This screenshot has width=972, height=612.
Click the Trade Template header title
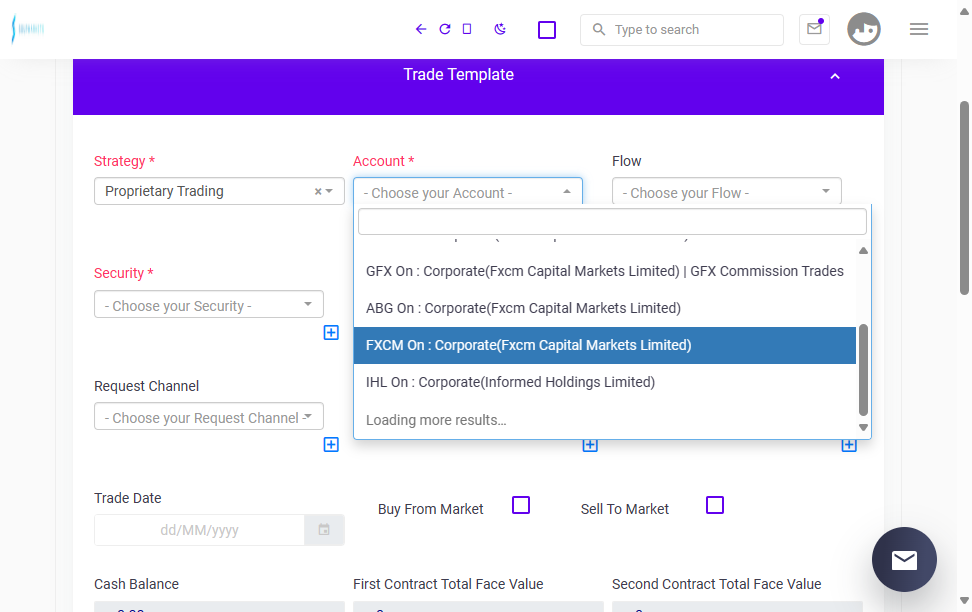pyautogui.click(x=459, y=74)
